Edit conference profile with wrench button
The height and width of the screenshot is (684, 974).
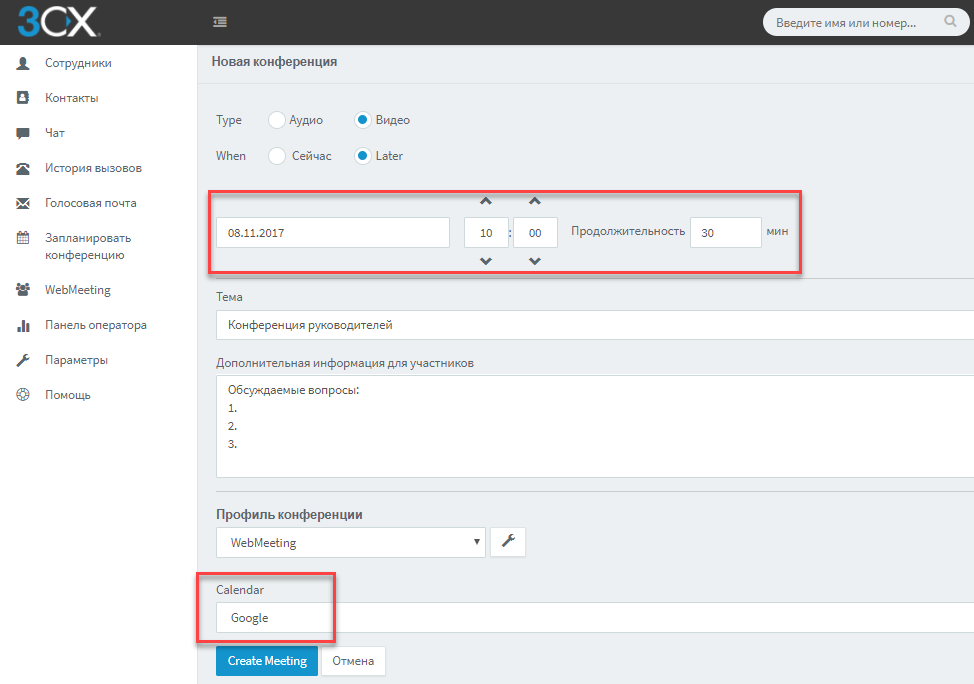[508, 542]
